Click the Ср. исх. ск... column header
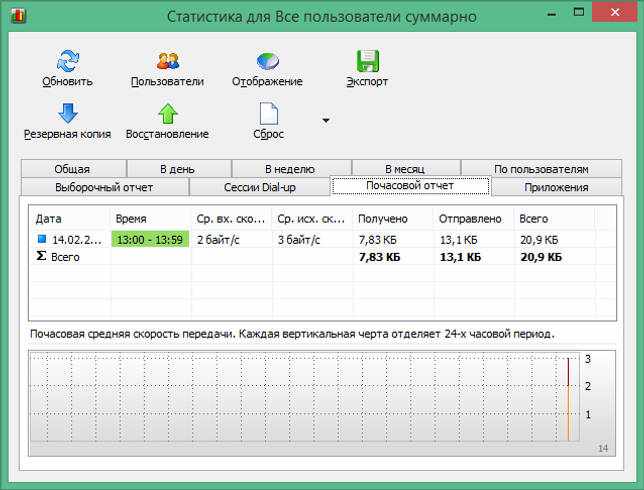 coord(313,219)
